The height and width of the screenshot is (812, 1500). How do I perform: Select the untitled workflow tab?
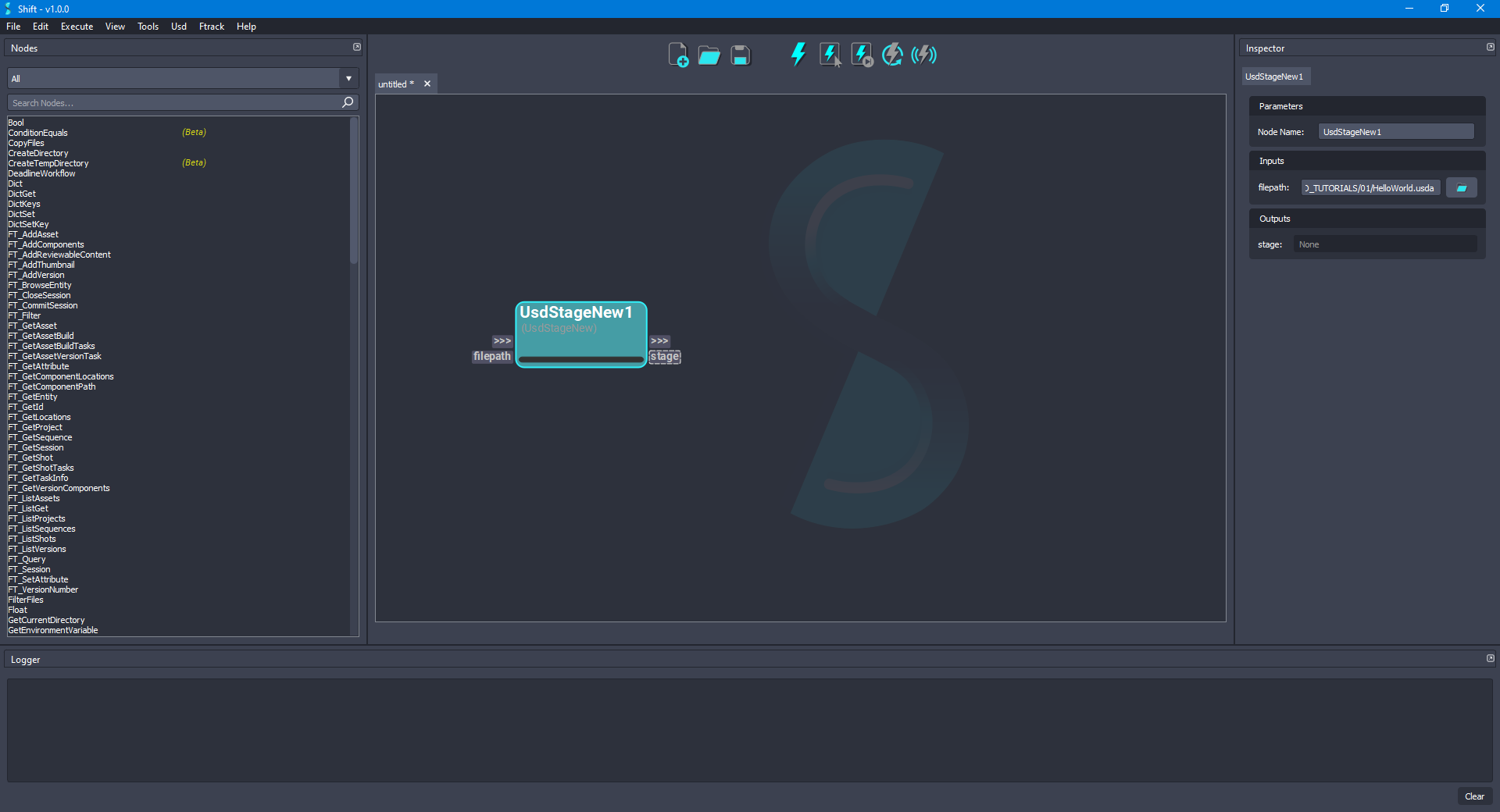pyautogui.click(x=396, y=84)
